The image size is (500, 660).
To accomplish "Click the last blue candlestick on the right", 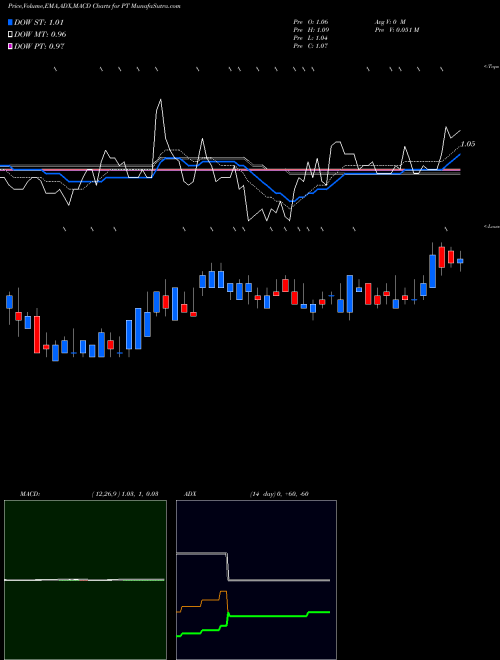I will point(460,261).
